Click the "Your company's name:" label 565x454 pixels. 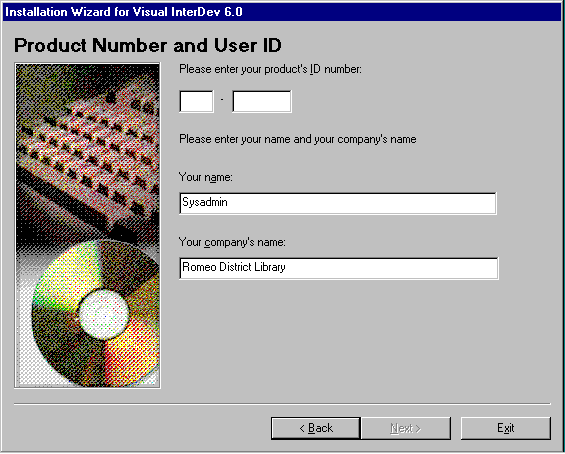point(232,242)
